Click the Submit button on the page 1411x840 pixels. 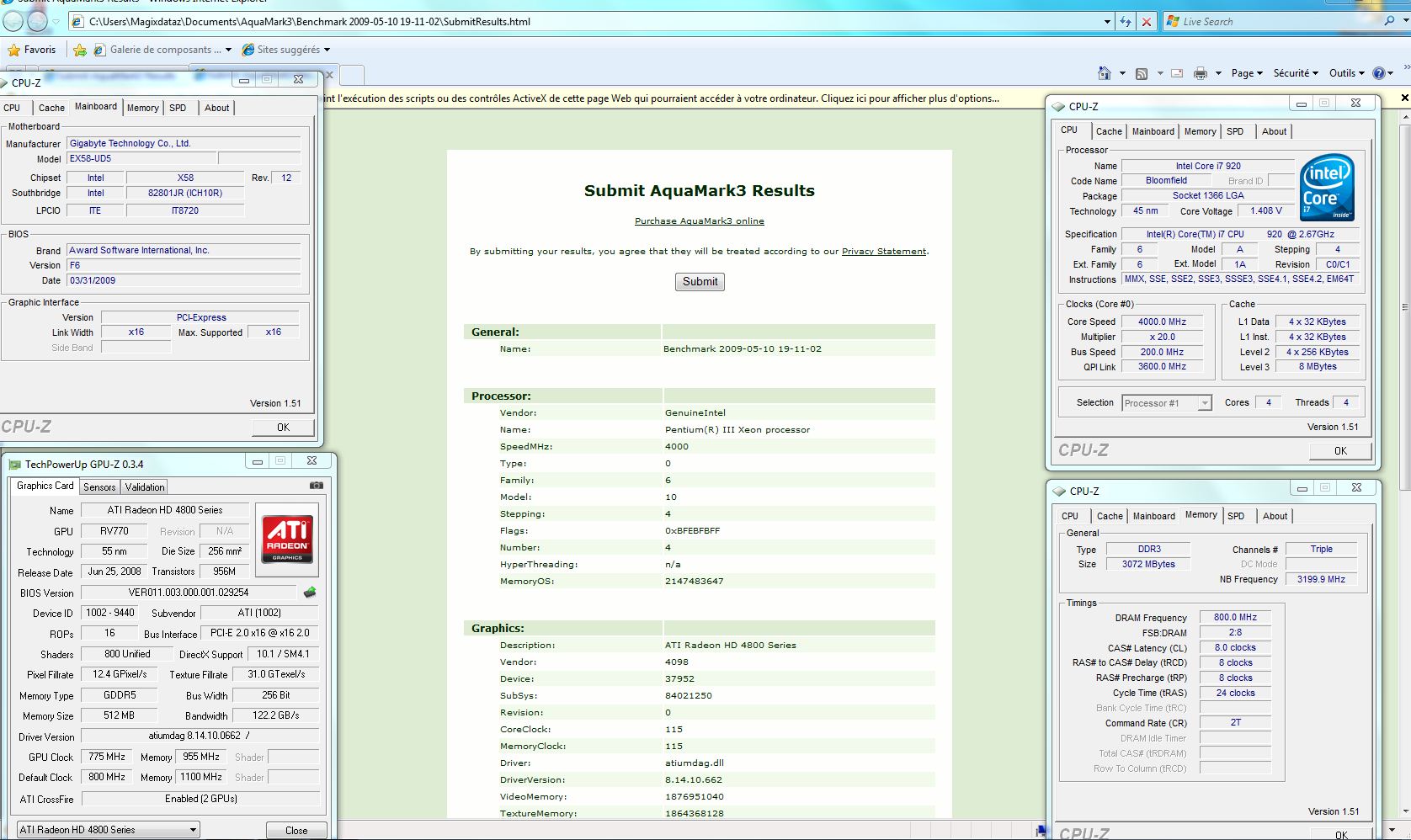pos(700,282)
